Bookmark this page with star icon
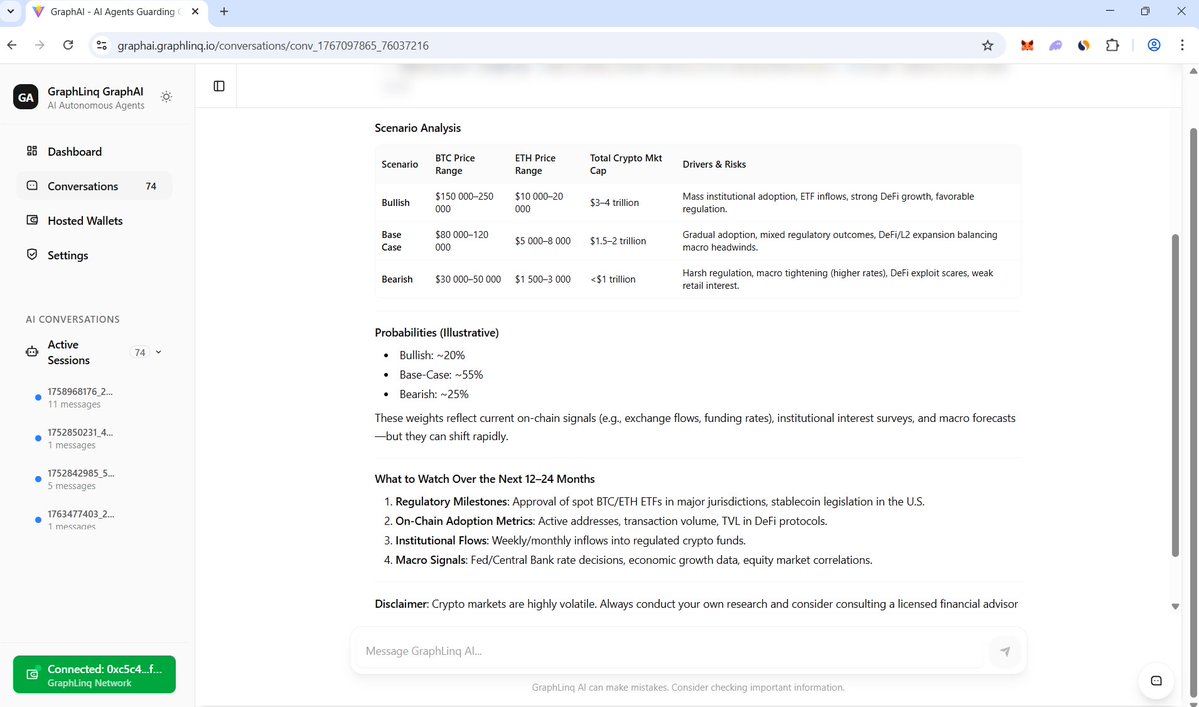The width and height of the screenshot is (1199, 707). click(987, 45)
